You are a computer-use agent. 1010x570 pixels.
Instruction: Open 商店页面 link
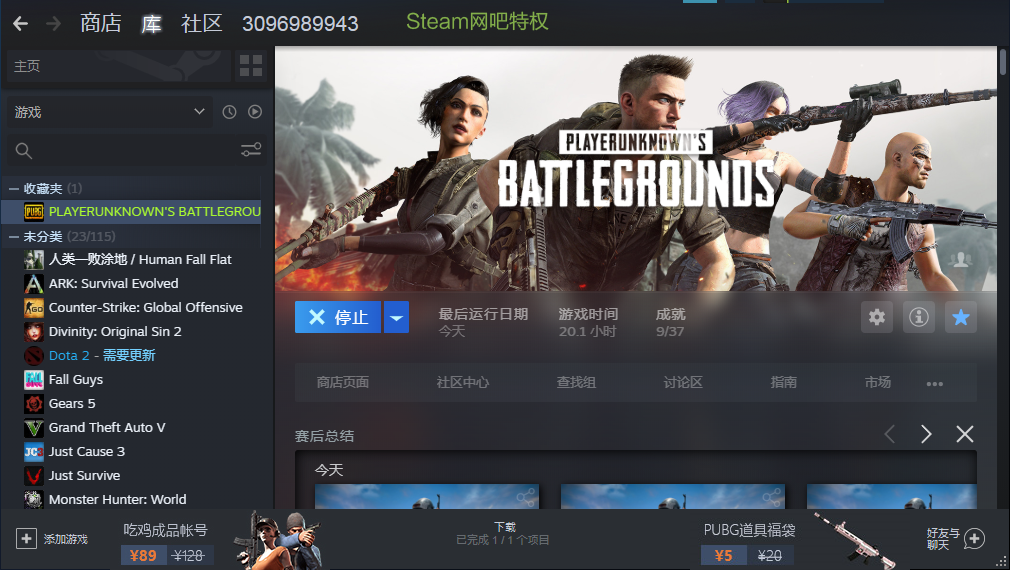click(x=343, y=383)
